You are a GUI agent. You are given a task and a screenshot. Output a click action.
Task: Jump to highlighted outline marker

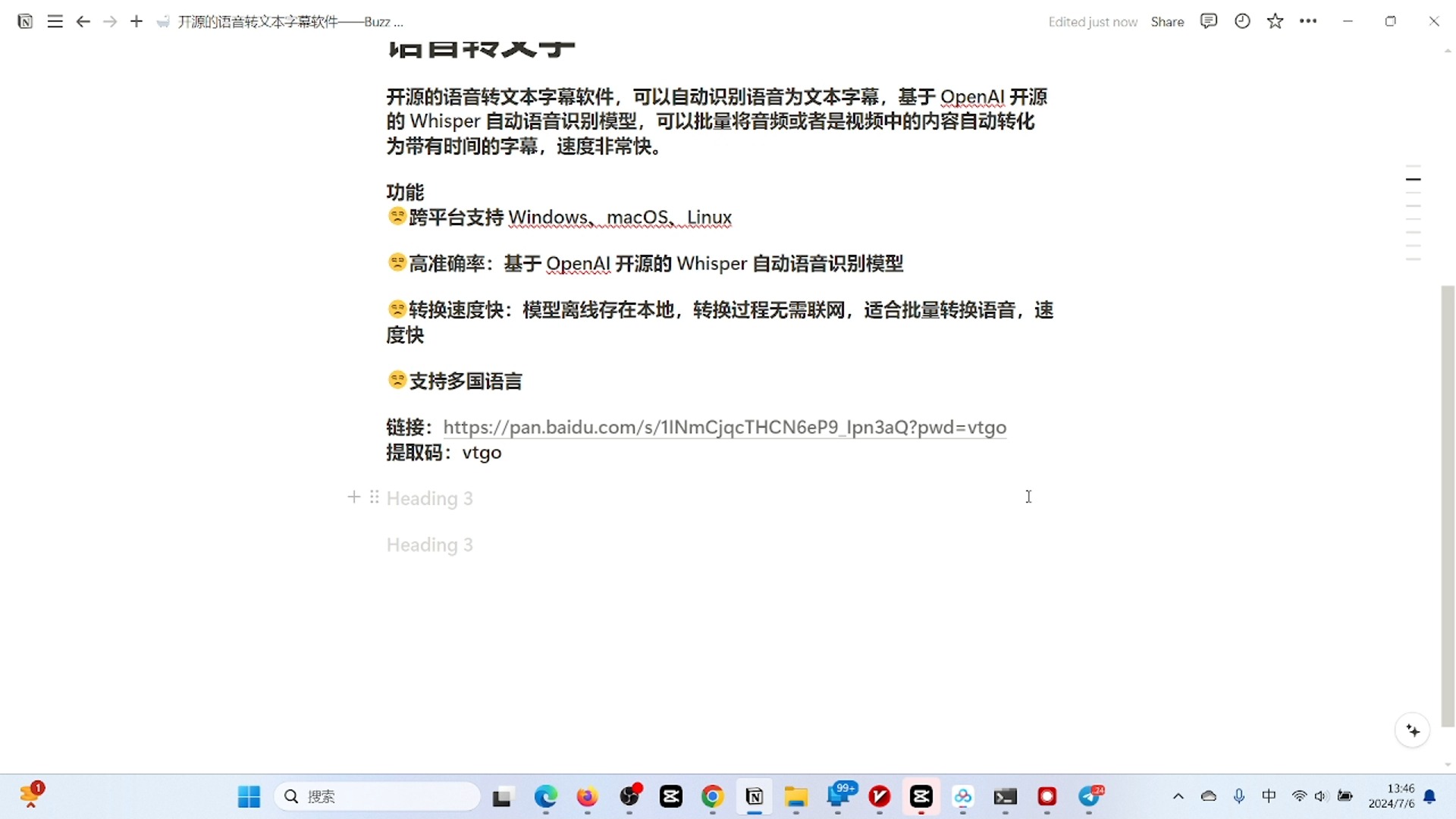[1413, 179]
